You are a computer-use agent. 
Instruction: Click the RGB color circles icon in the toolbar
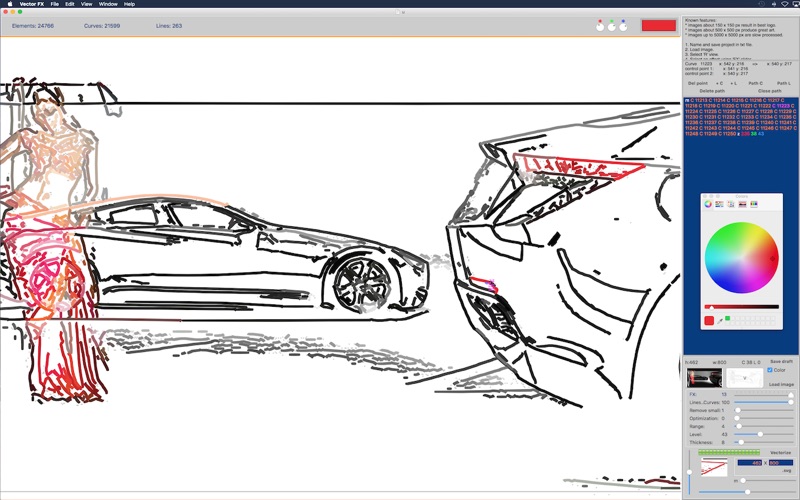pyautogui.click(x=610, y=25)
